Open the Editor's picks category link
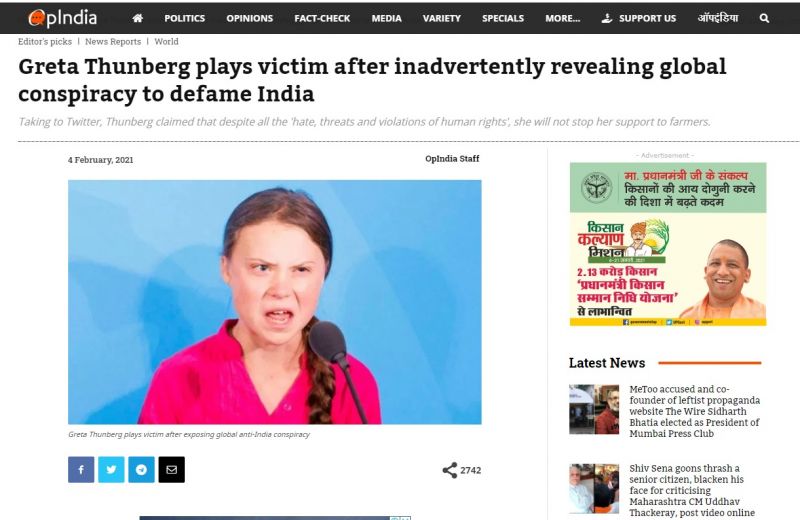Screen dimensions: 800x520 point(45,42)
